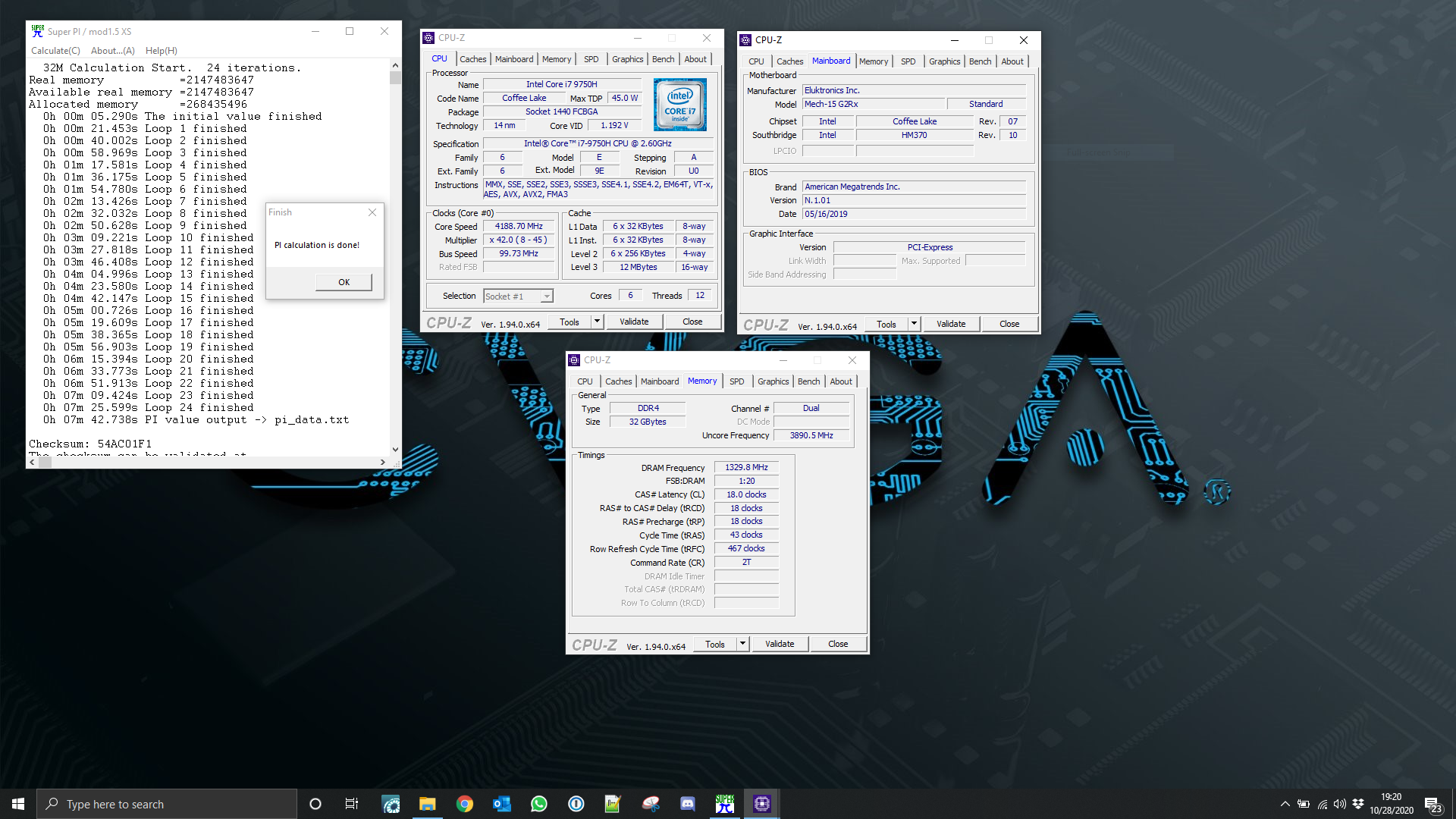Open About tab in Mainboard window
The height and width of the screenshot is (819, 1456).
point(1012,61)
